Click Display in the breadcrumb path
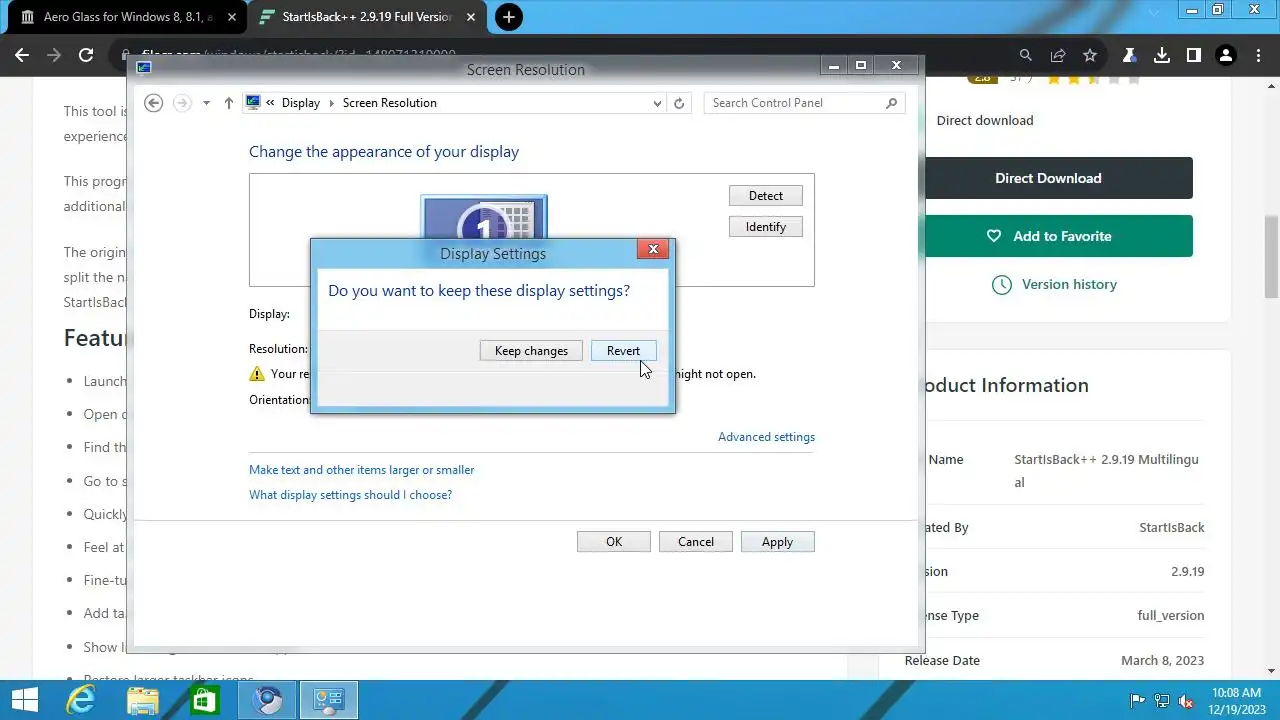 click(301, 103)
